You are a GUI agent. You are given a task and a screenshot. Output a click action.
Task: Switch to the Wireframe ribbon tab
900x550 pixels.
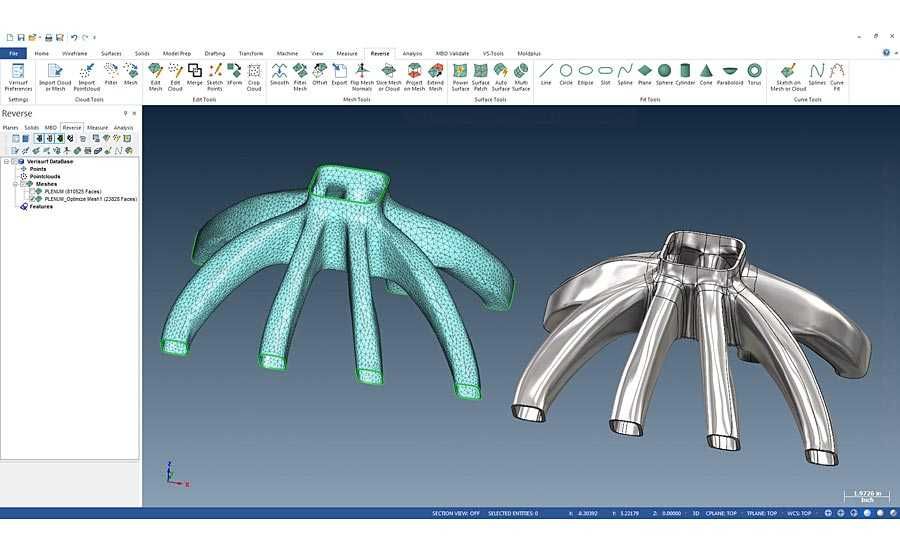75,53
